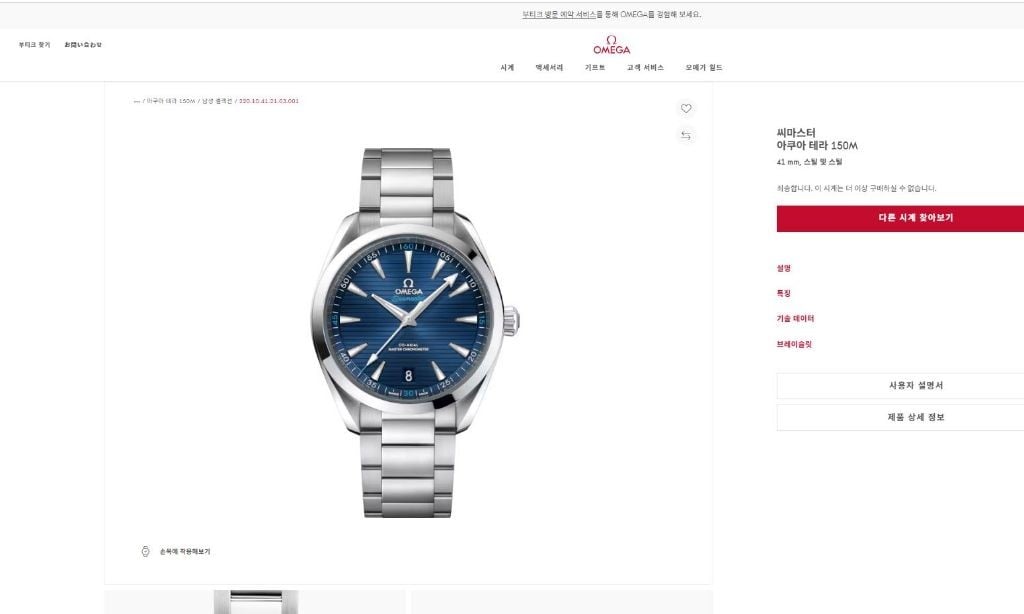1024x614 pixels.
Task: Open the 고객 서비스 menu
Action: point(645,67)
